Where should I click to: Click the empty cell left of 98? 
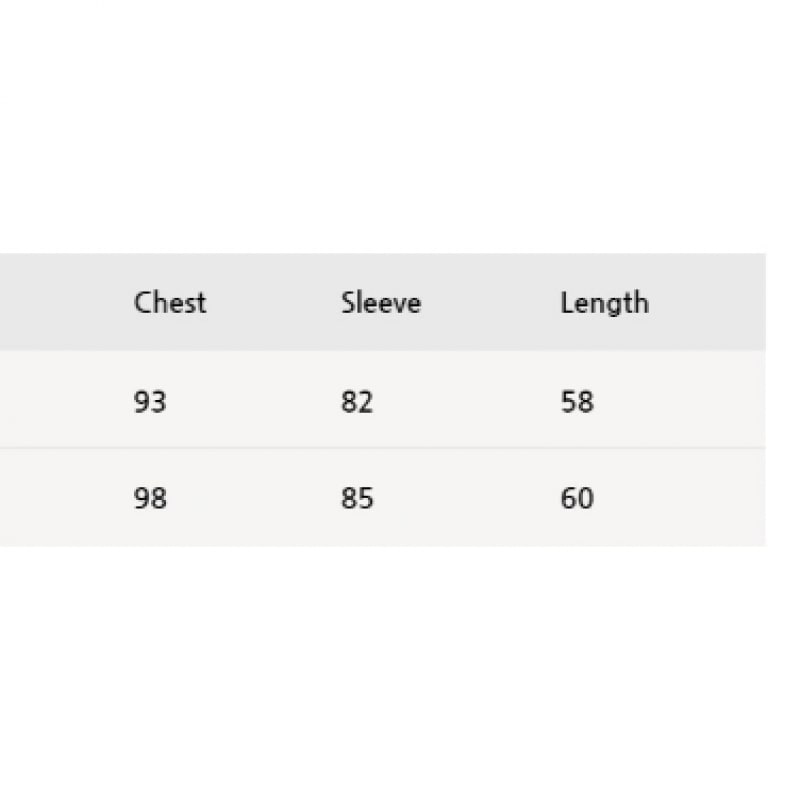pyautogui.click(x=61, y=497)
